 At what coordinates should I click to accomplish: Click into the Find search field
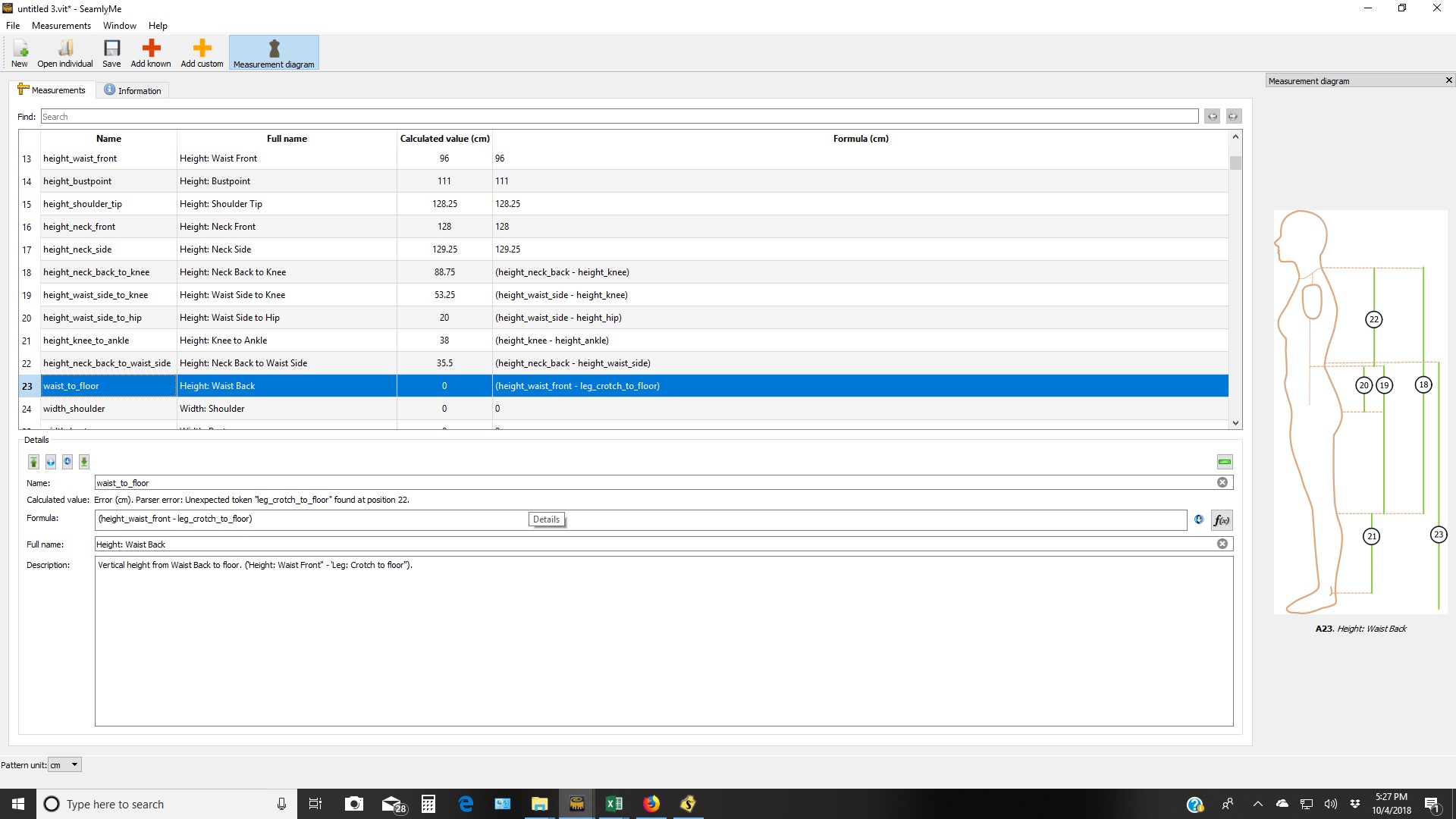coord(620,116)
